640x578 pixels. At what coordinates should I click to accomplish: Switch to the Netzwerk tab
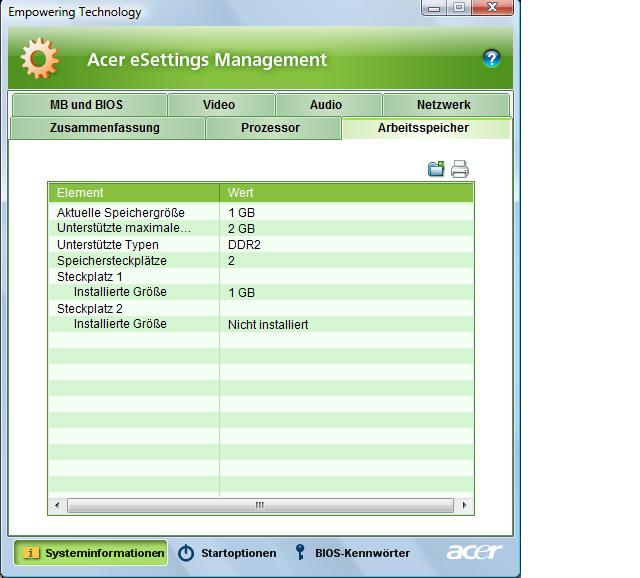(x=446, y=104)
